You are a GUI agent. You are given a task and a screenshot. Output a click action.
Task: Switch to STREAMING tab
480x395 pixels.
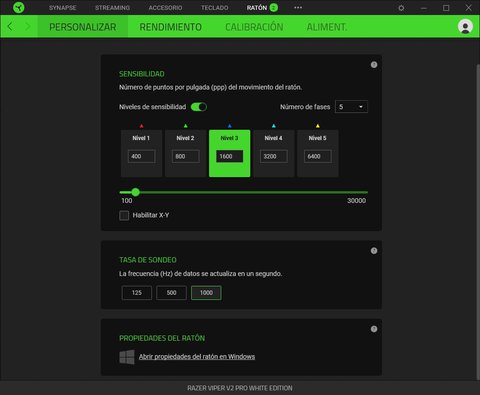pos(112,7)
